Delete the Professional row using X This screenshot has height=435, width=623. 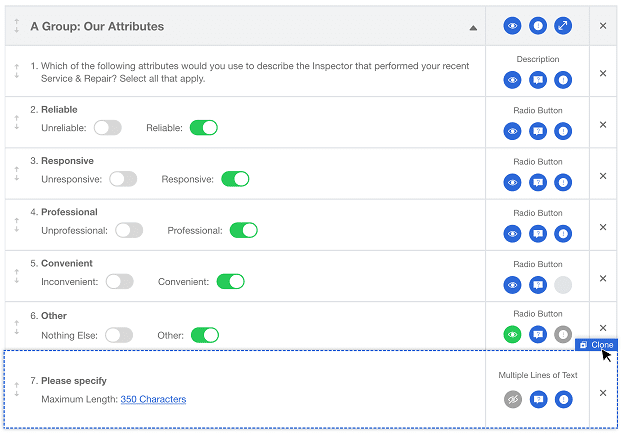(602, 226)
